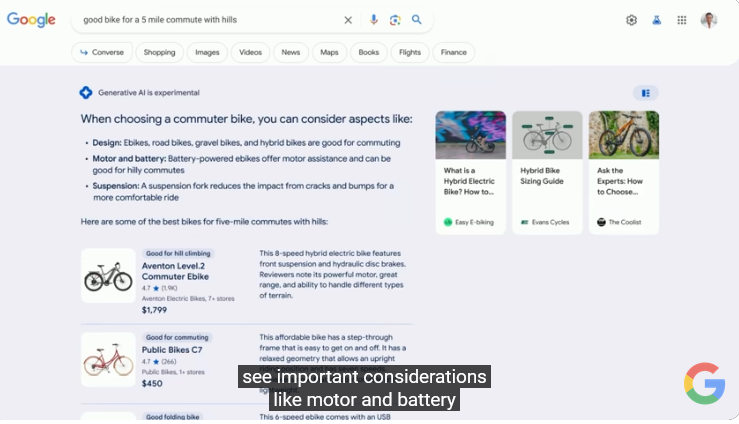This screenshot has width=739, height=424.
Task: Open Google apps grid
Action: point(682,20)
